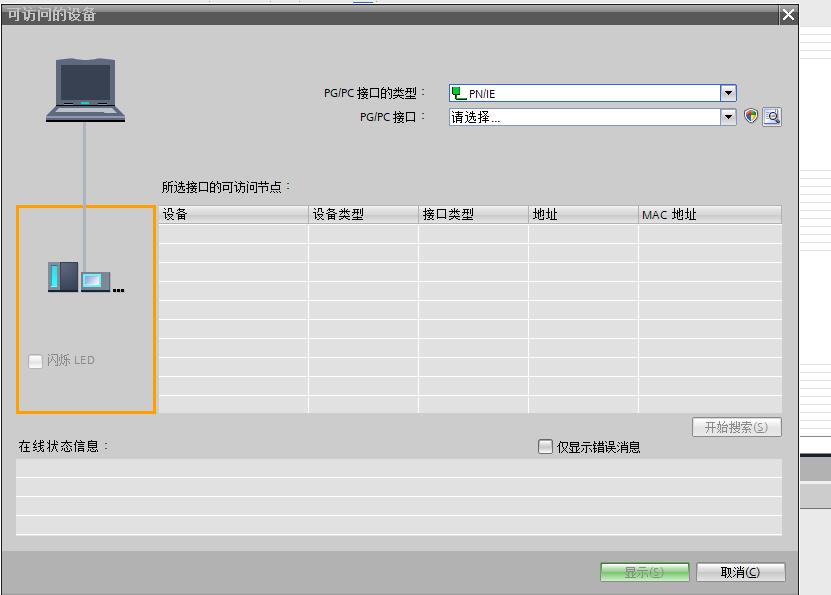Screen dimensions: 831x595
Task: Click the shield icon beside PG/PC 接口
Action: [x=752, y=117]
